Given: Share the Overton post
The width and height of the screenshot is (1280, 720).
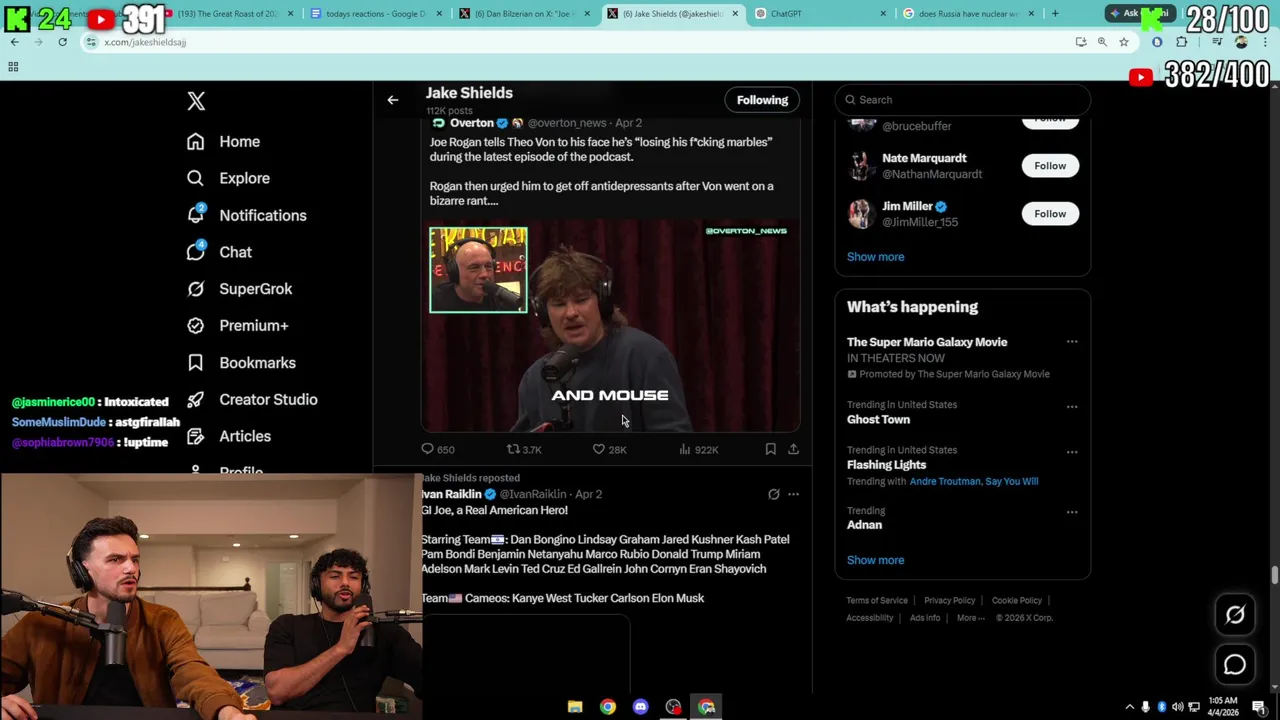Looking at the screenshot, I should click(793, 450).
